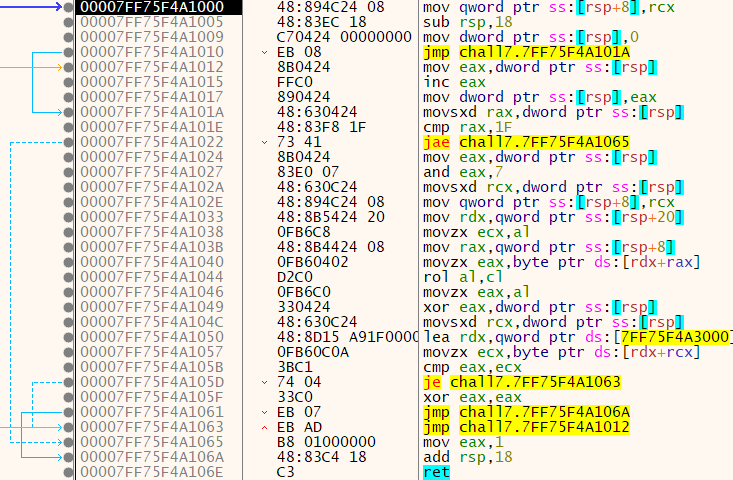733x480 pixels.
Task: Toggle breakpoint dot at address 00007FF75F4A106E
Action: [x=69, y=472]
